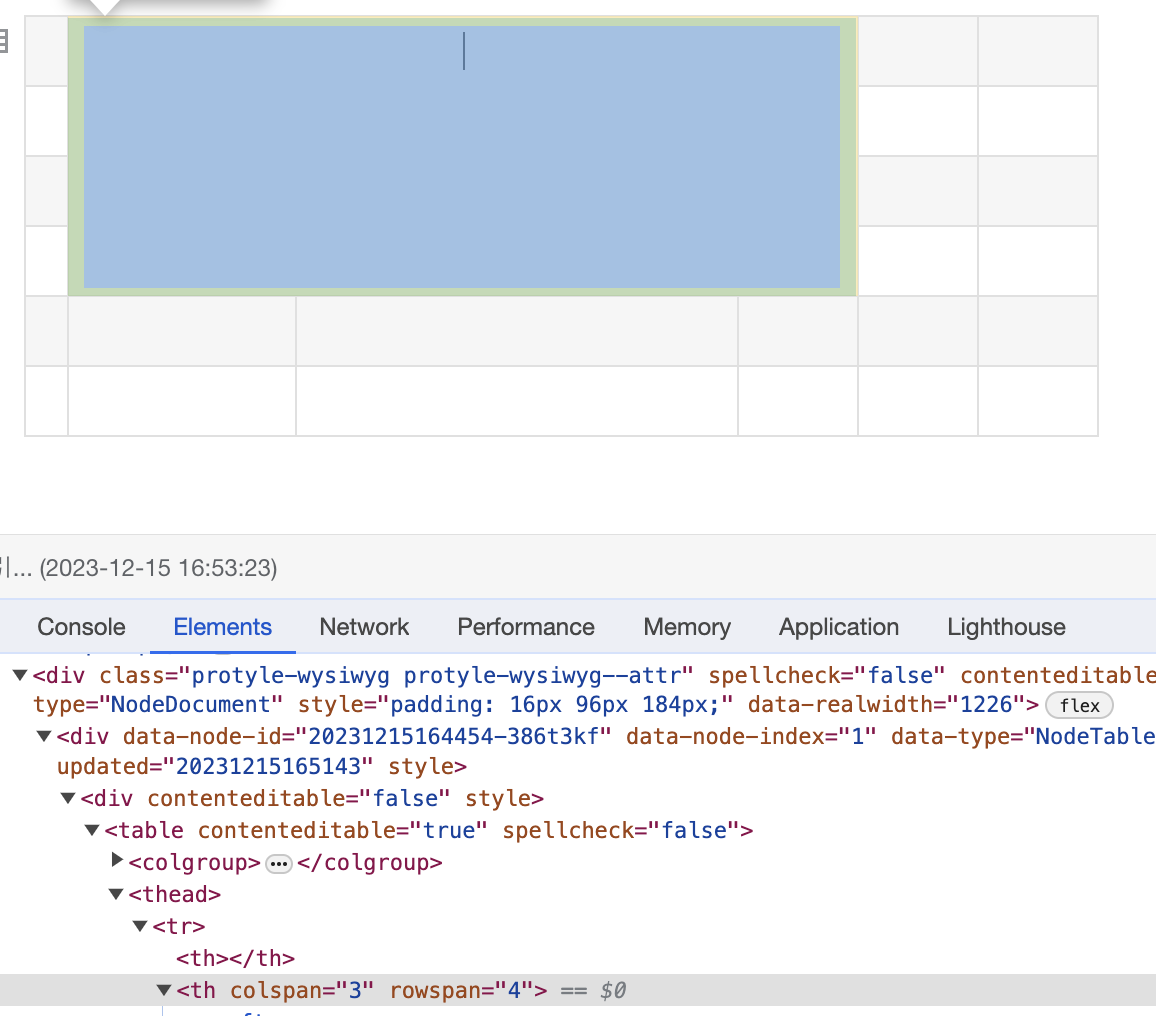Collapse the thead element node
This screenshot has width=1156, height=1016.
click(117, 894)
